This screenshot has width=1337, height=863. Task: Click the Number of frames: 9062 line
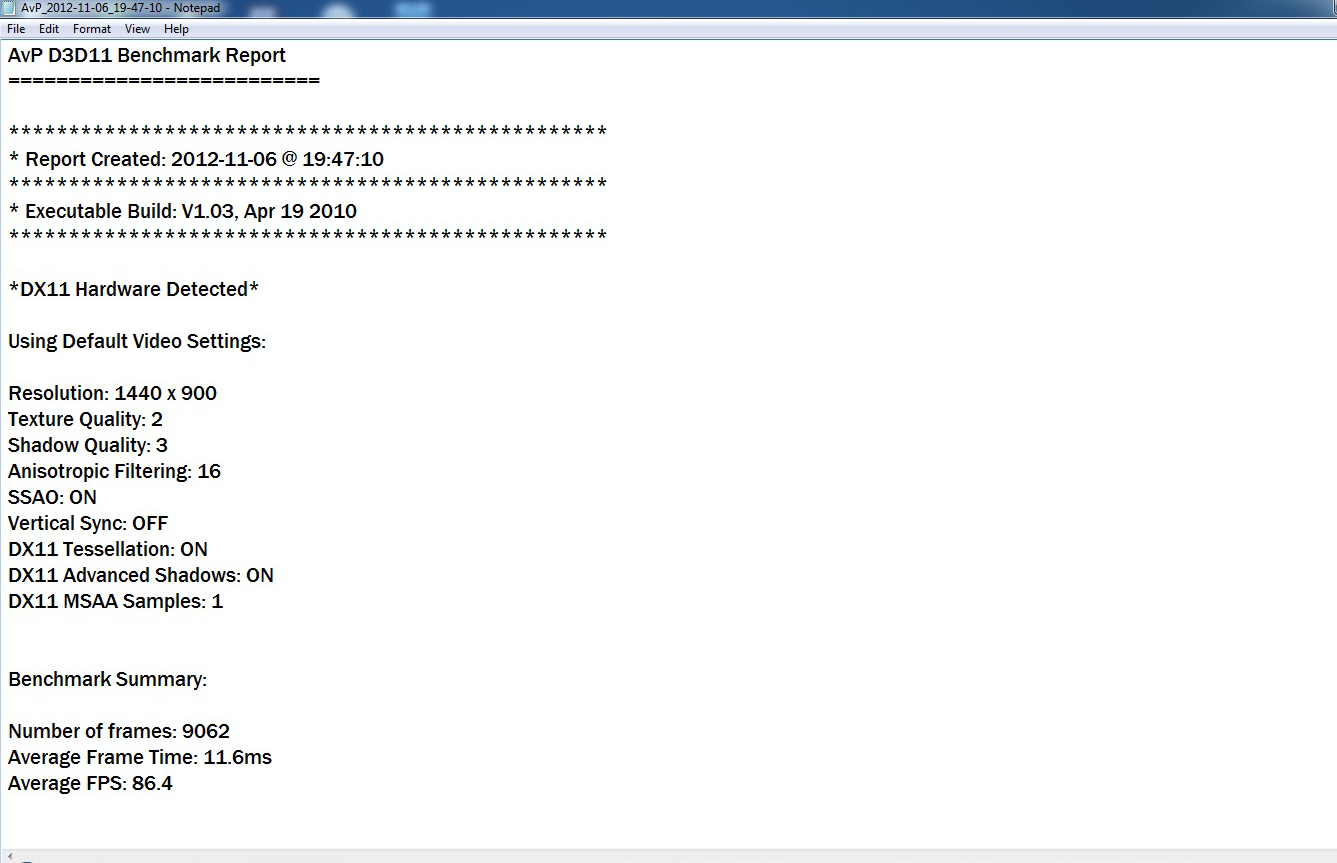click(119, 731)
